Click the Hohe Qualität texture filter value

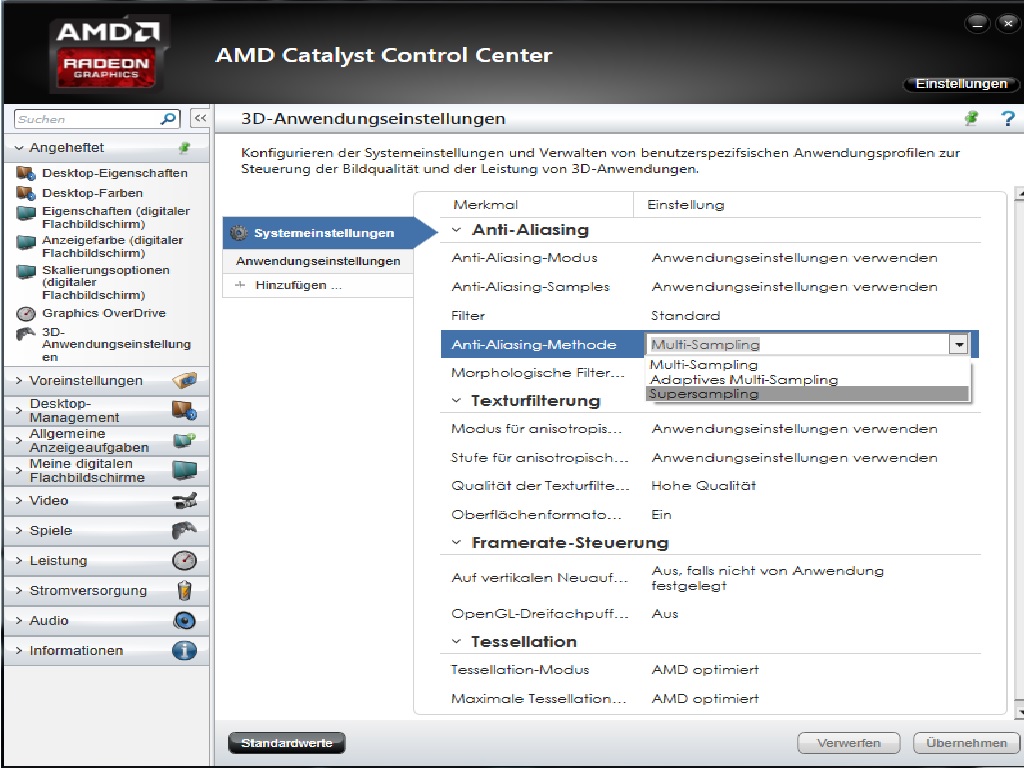coord(703,486)
